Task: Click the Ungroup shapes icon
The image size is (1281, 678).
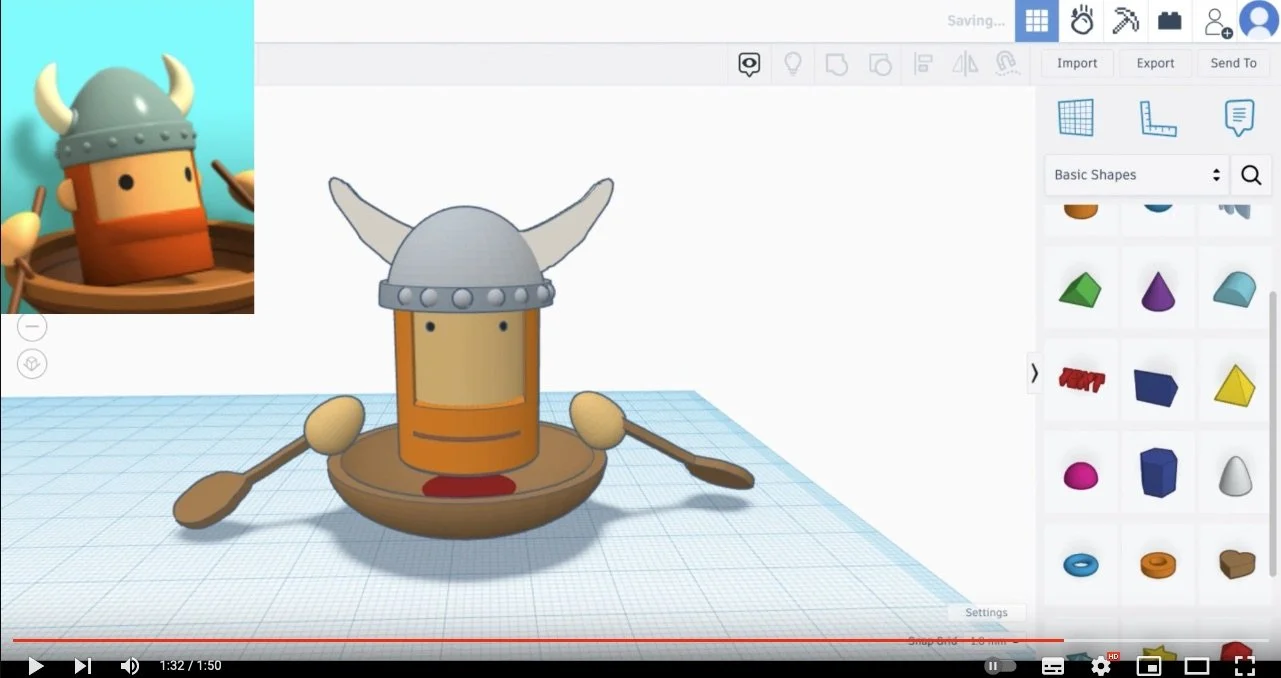Action: (x=880, y=65)
